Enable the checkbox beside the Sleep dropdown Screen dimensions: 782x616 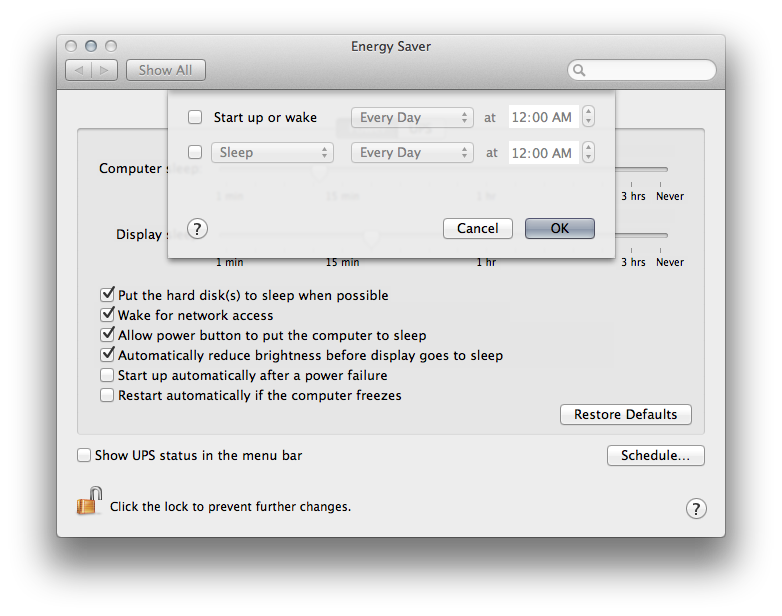[195, 152]
